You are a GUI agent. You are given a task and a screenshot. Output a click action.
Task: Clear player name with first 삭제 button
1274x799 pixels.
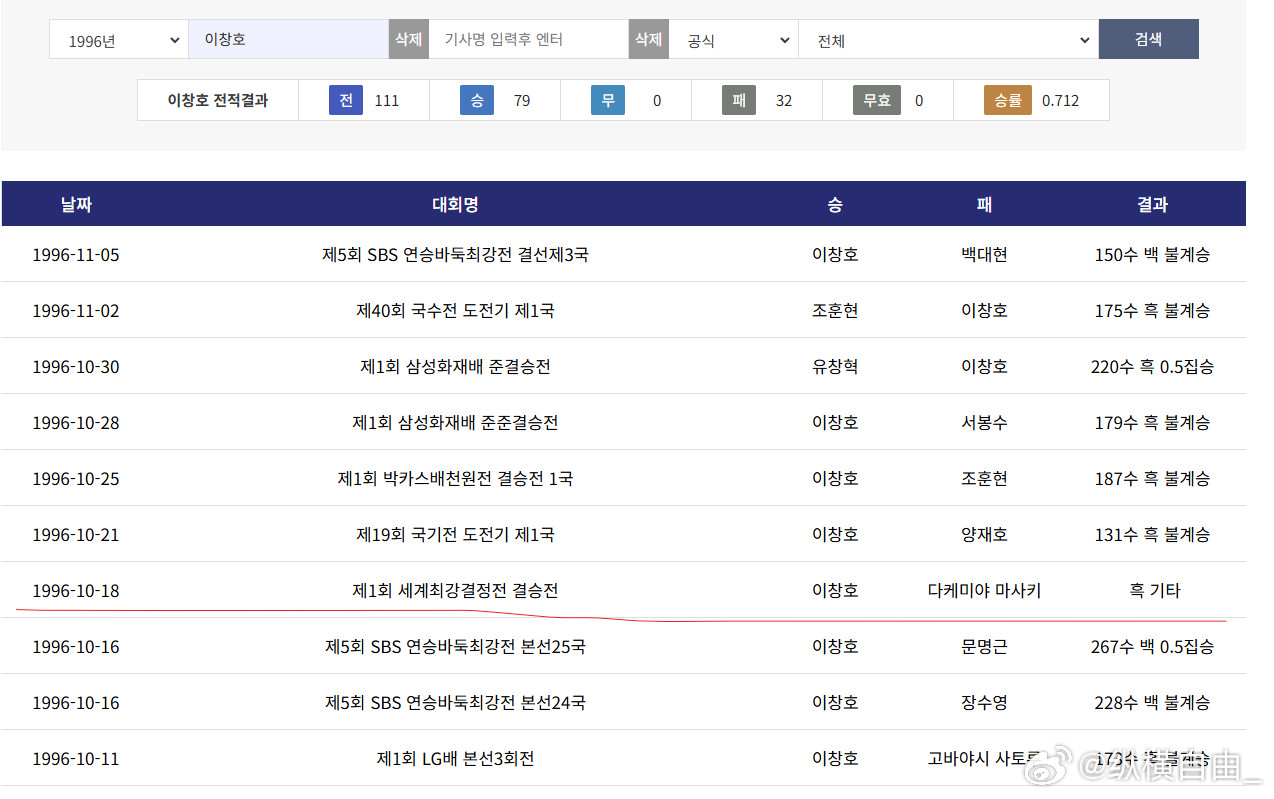pyautogui.click(x=408, y=39)
